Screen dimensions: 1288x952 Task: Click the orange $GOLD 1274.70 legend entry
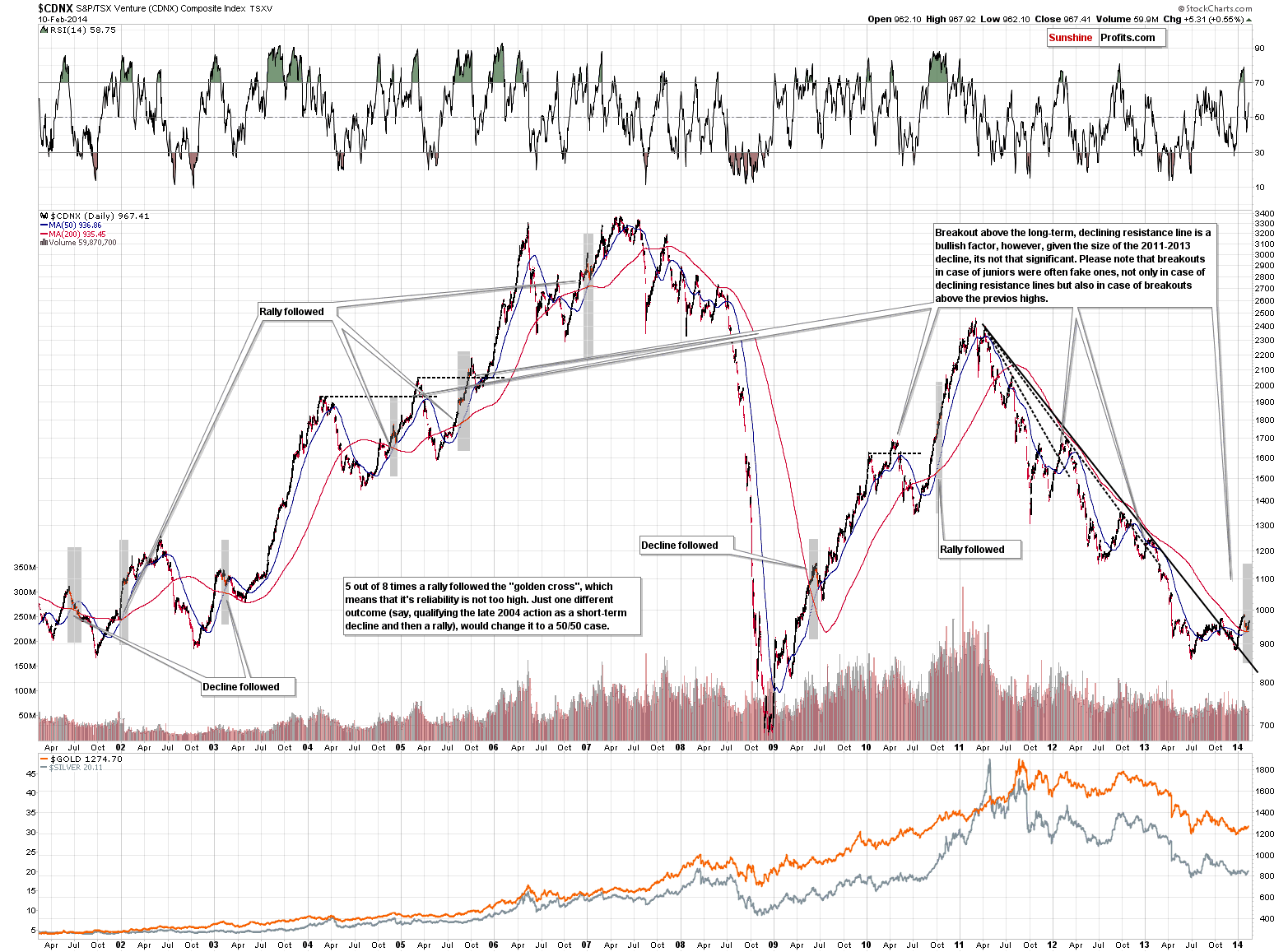(81, 759)
